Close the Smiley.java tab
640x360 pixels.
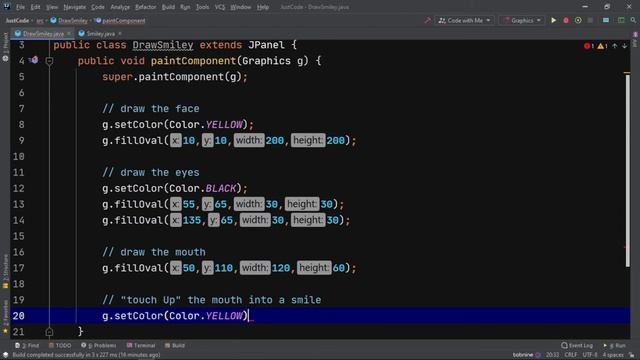(x=120, y=33)
